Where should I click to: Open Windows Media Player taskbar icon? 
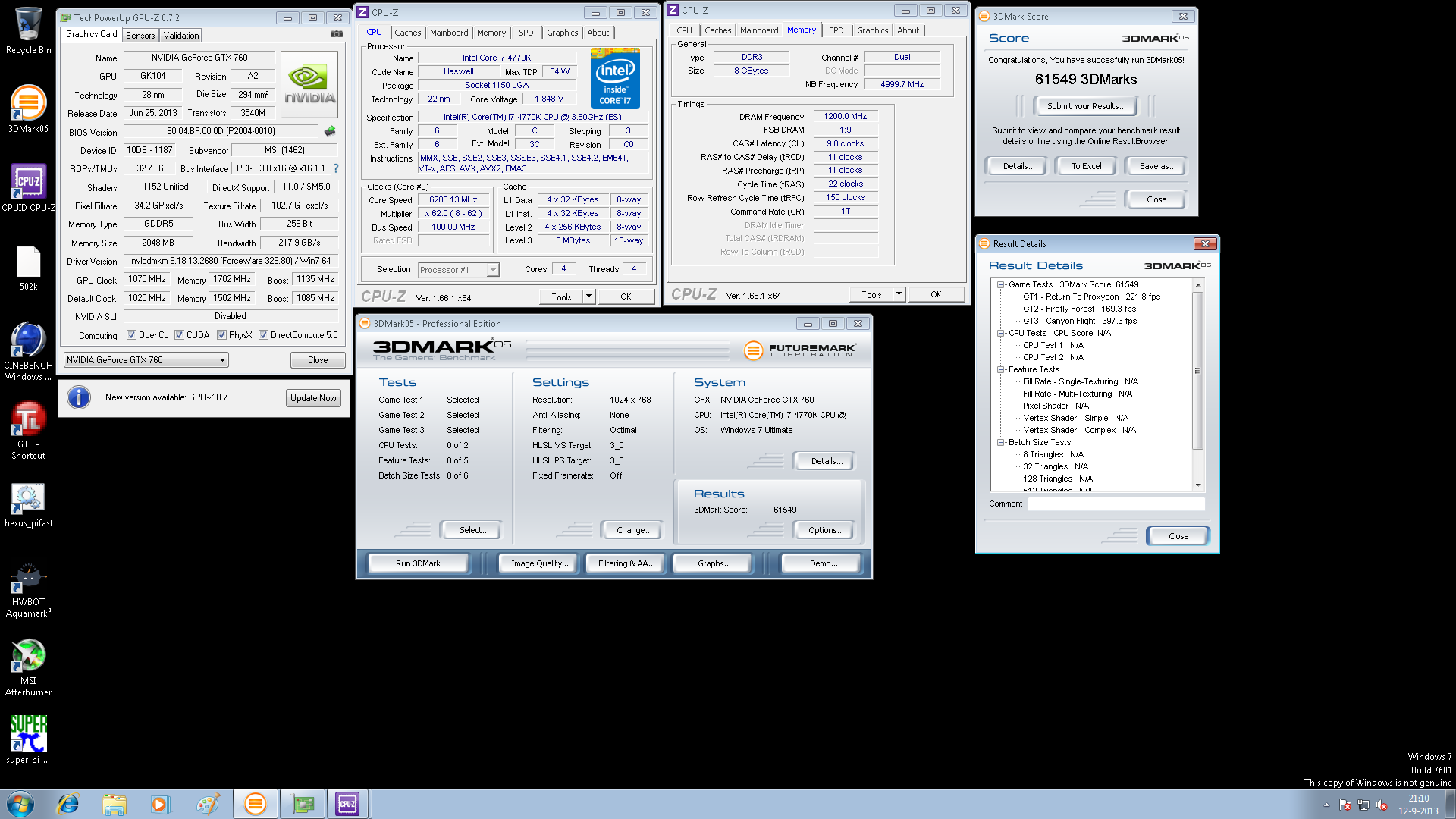[160, 804]
